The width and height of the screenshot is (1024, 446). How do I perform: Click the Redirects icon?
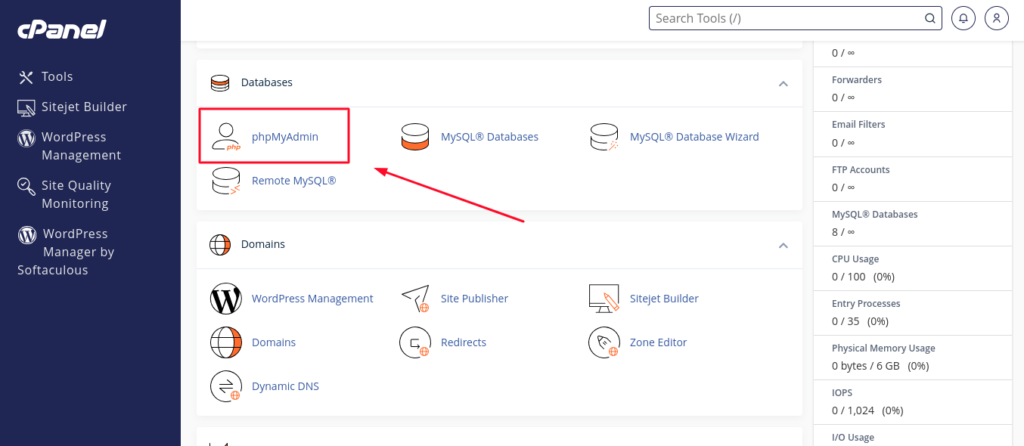point(415,342)
